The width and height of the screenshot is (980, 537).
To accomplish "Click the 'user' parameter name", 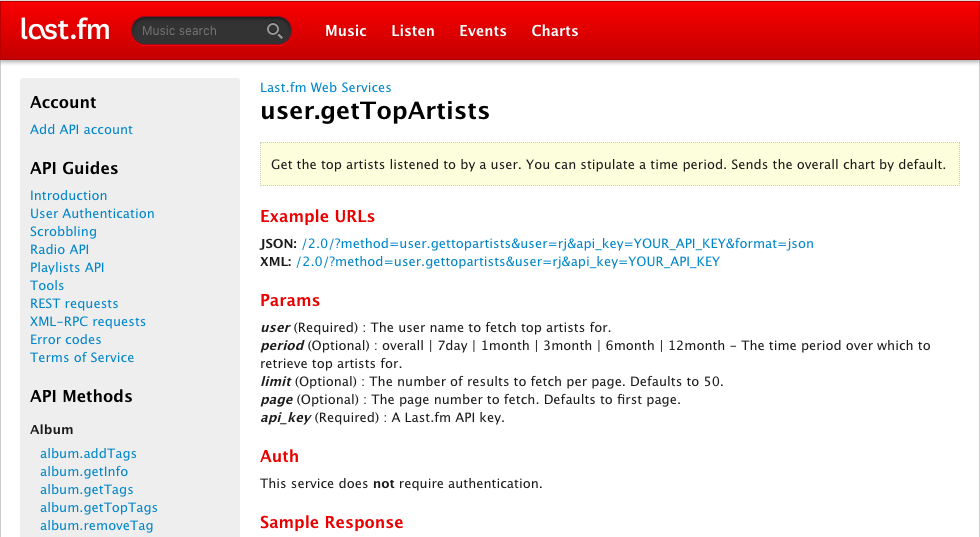I will (275, 328).
